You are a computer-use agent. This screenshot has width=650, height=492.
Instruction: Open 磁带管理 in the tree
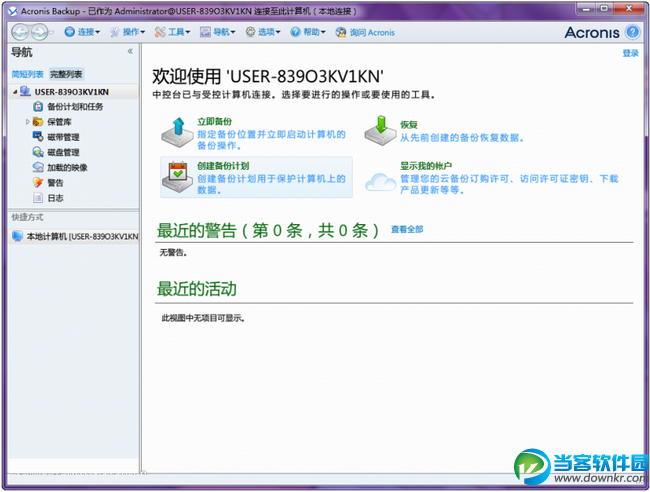(63, 137)
